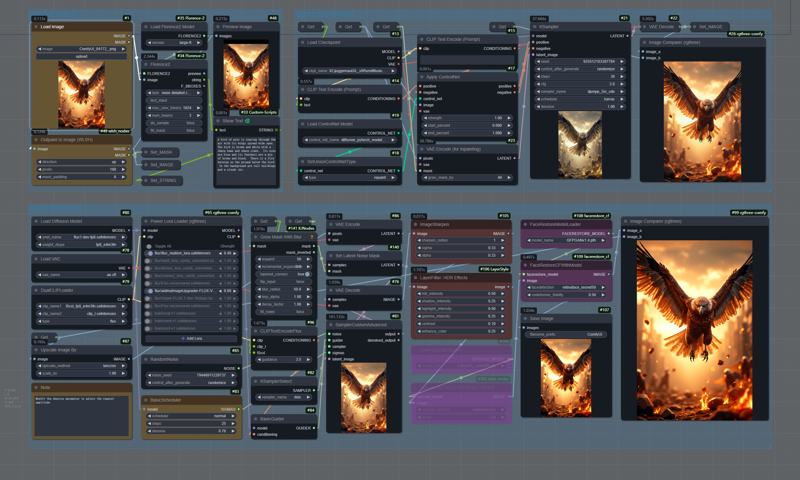
Task: Click the VAE Encode (for Inpainting) collapse dot
Action: tap(421, 149)
